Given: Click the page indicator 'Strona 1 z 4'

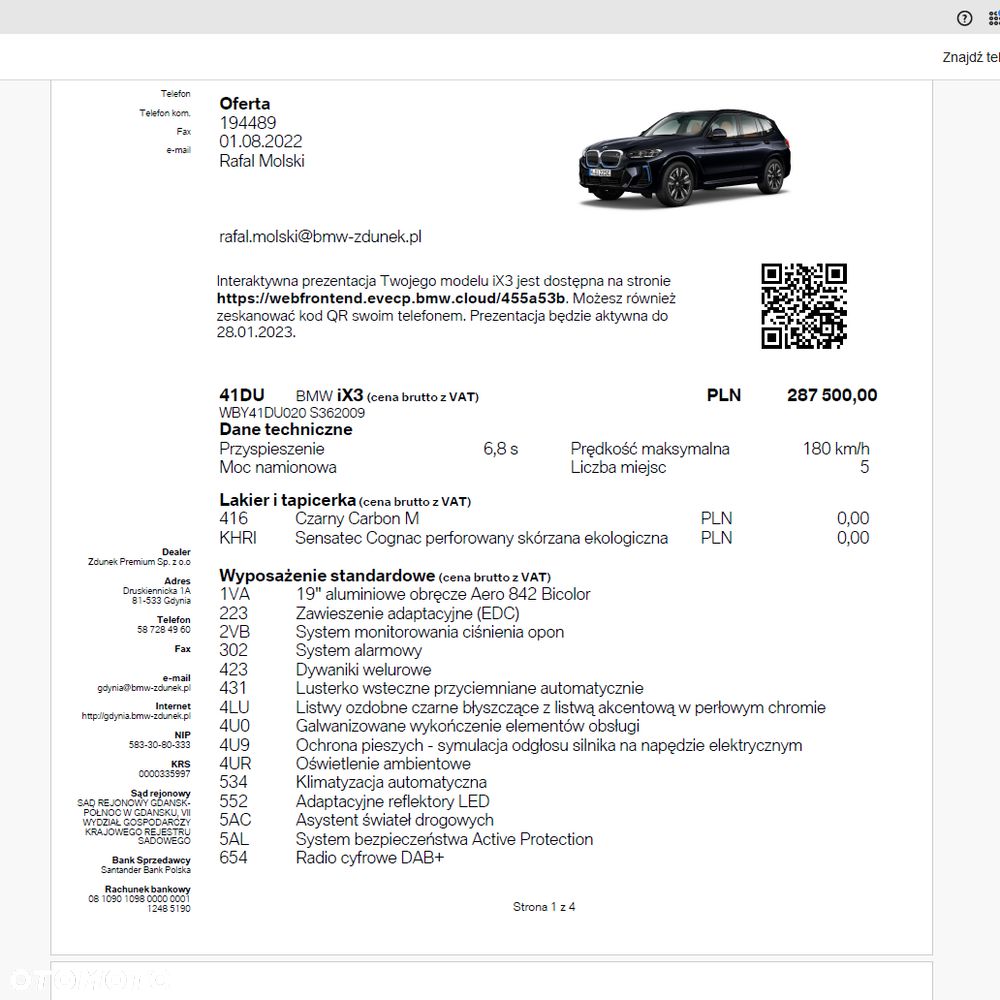Looking at the screenshot, I should tap(544, 907).
